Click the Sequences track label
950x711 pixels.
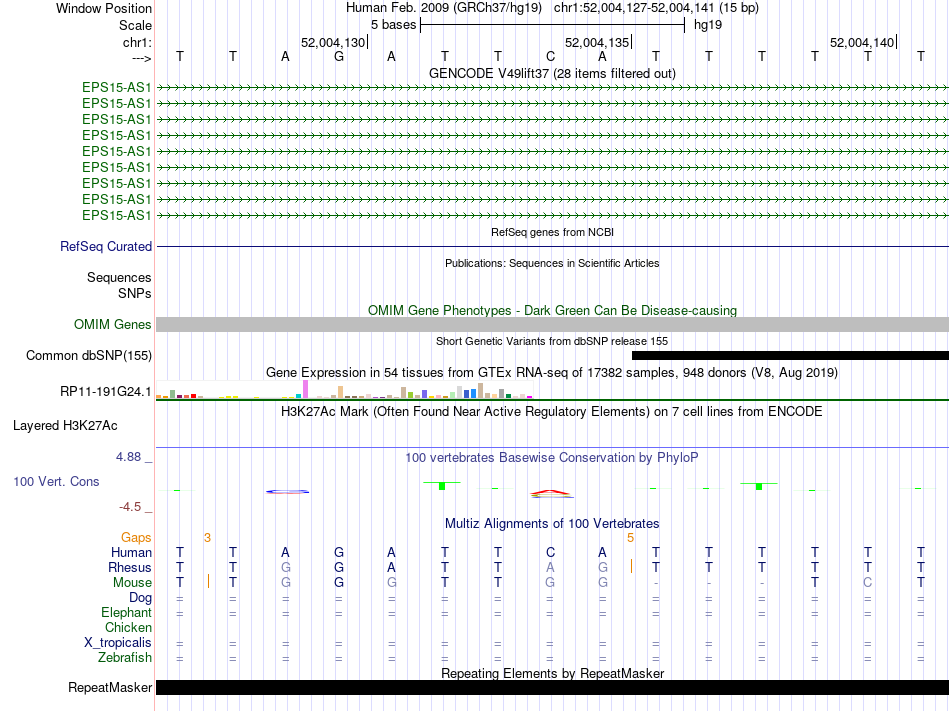click(x=119, y=277)
